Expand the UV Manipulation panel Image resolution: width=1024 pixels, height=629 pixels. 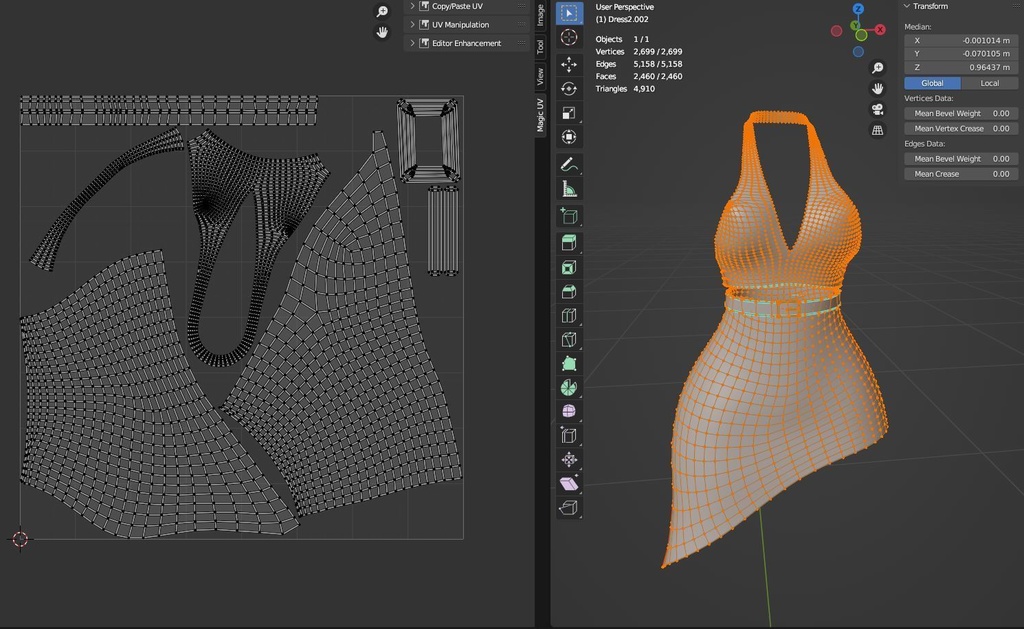pyautogui.click(x=462, y=24)
